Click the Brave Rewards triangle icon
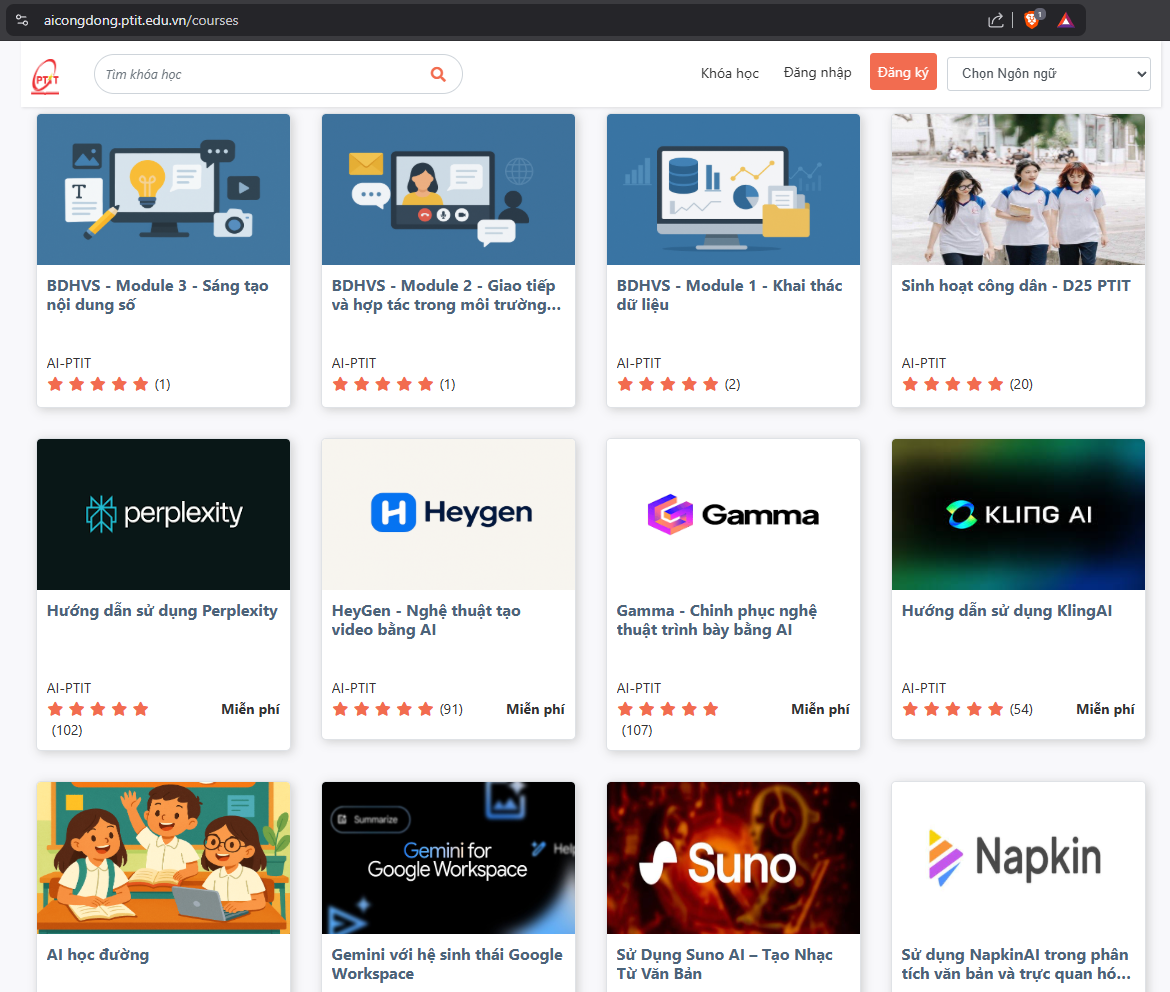Image resolution: width=1170 pixels, height=992 pixels. (1066, 20)
